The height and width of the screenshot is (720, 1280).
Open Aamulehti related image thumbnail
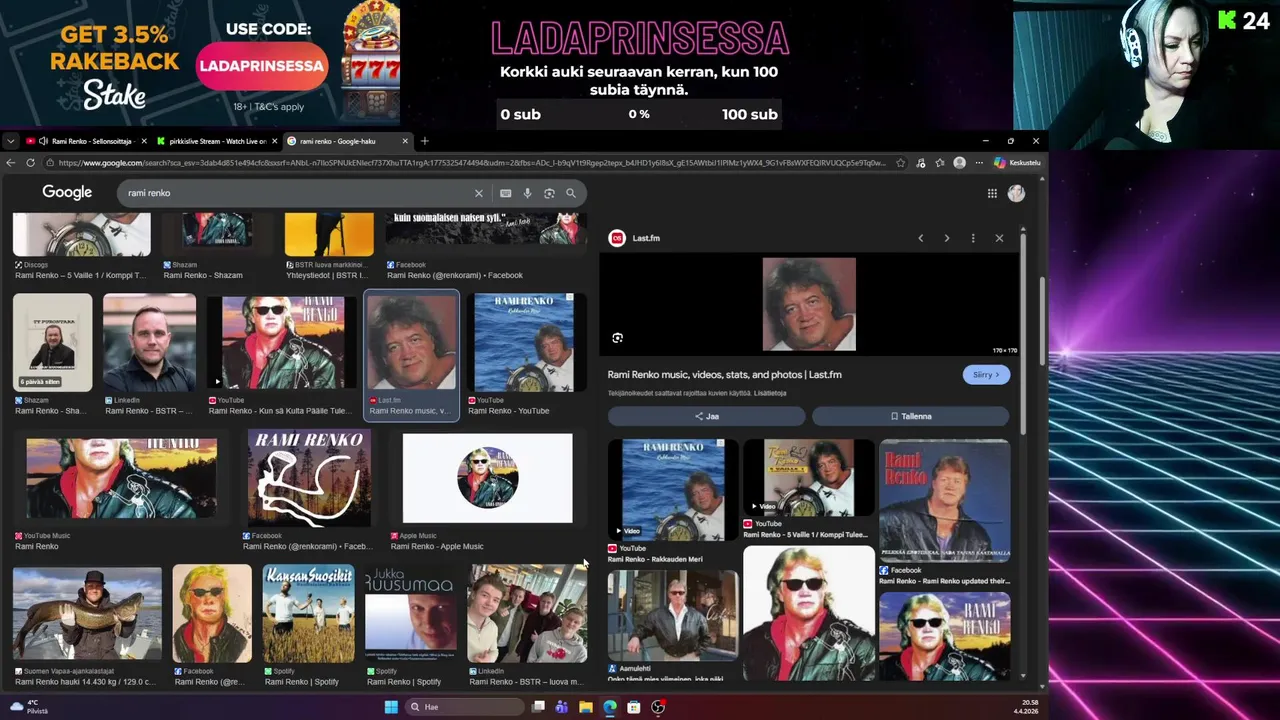coord(673,616)
